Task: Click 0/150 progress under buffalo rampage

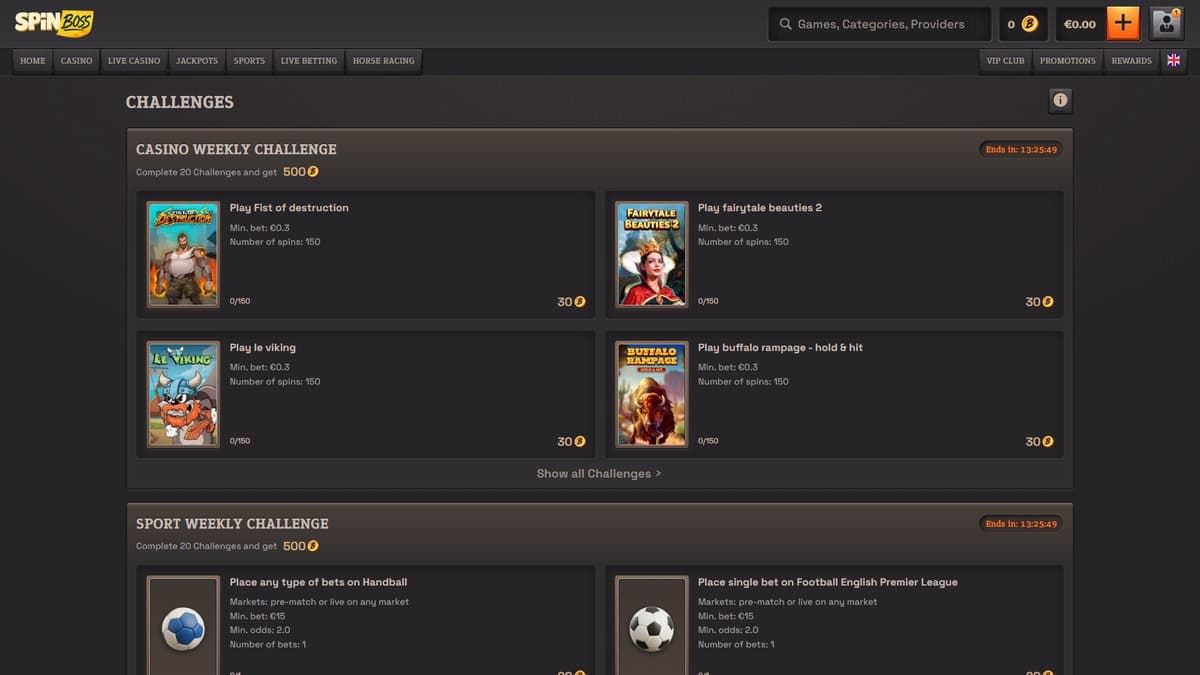Action: click(708, 441)
